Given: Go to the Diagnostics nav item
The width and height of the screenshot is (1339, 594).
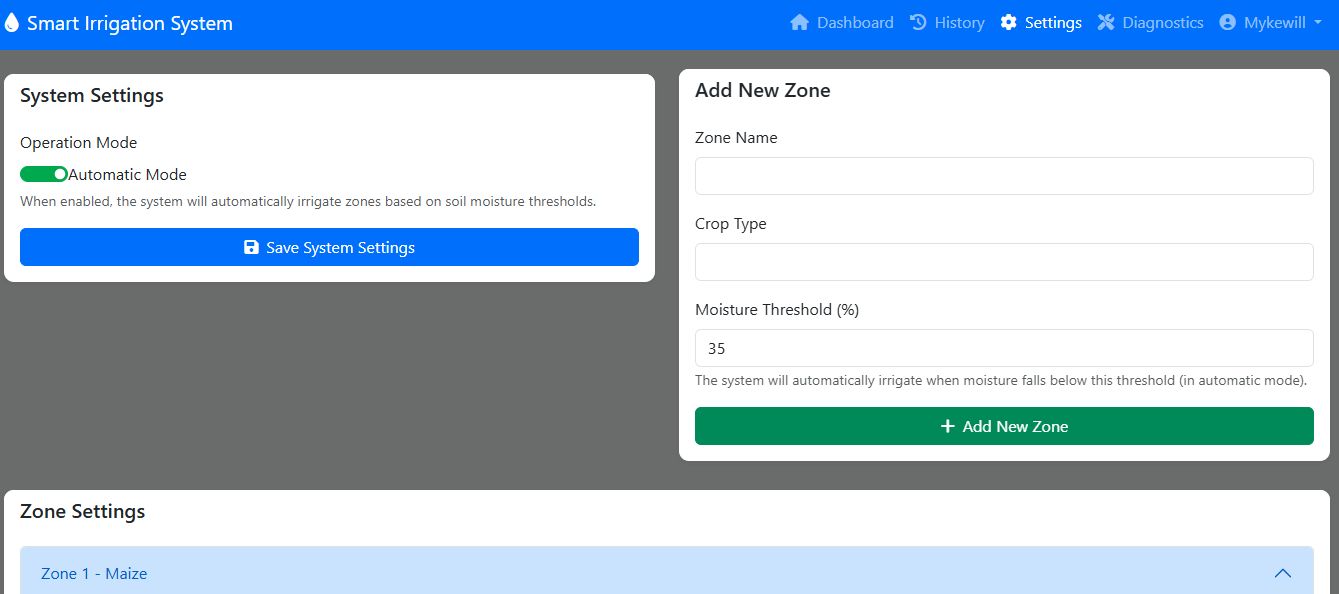Looking at the screenshot, I should (1150, 22).
